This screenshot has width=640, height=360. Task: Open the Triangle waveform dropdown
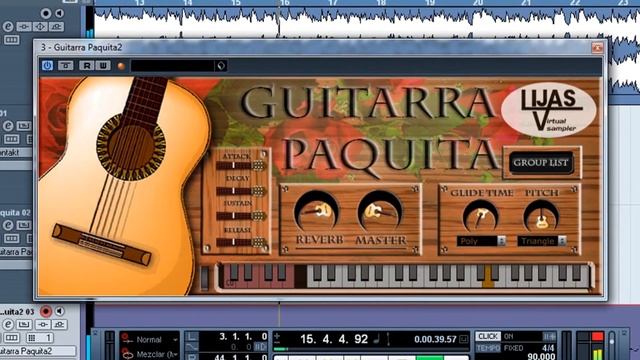click(542, 241)
